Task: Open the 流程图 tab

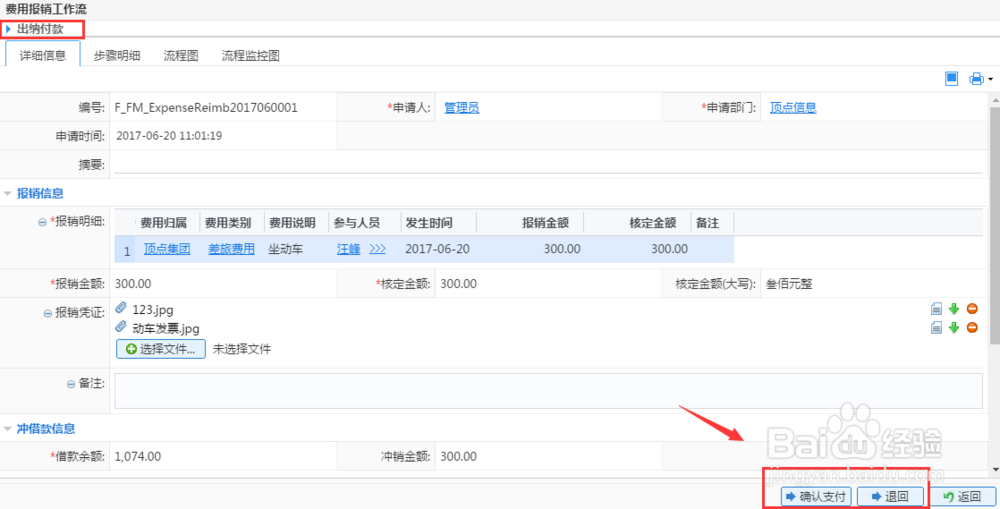Action: [x=181, y=55]
